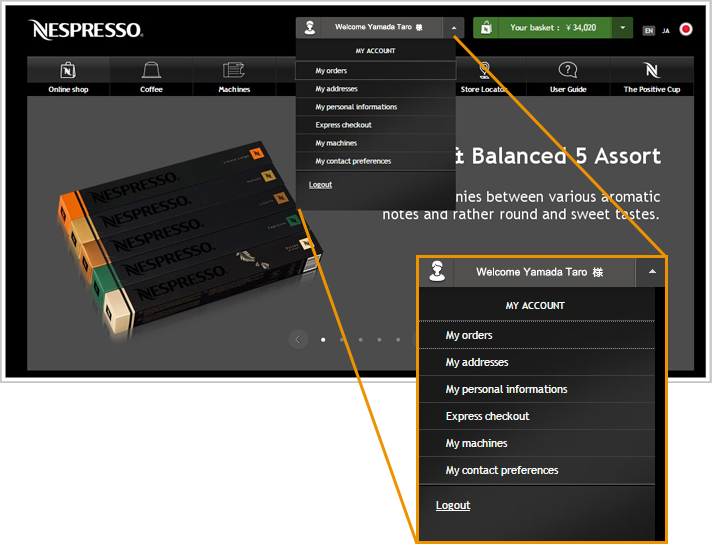
Task: Open Your basket ¥34,020 button
Action: pos(553,28)
